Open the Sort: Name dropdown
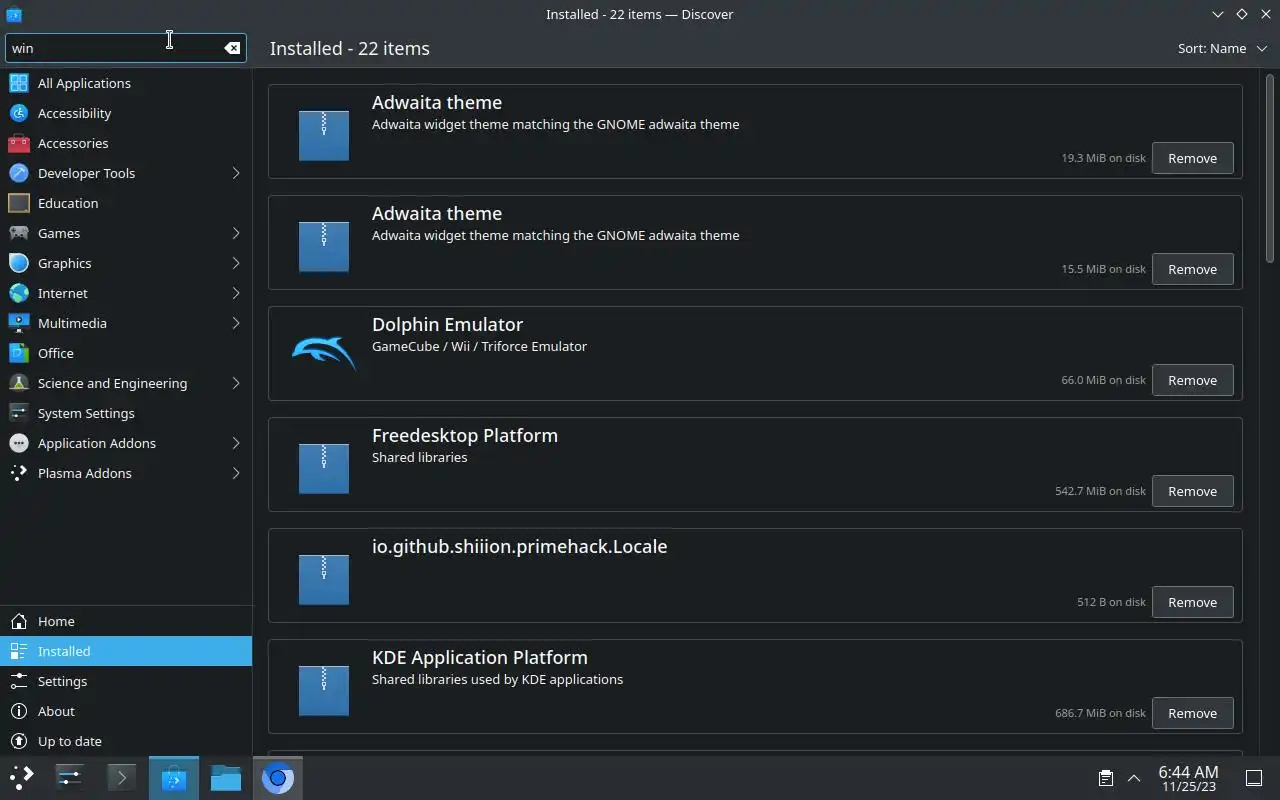 pyautogui.click(x=1221, y=48)
